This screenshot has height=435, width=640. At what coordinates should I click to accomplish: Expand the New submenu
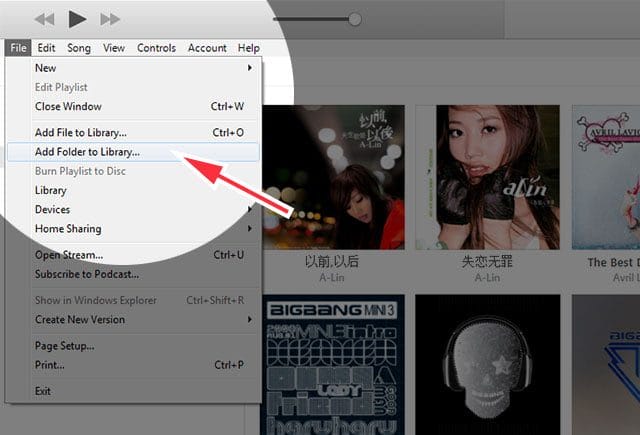[x=133, y=68]
